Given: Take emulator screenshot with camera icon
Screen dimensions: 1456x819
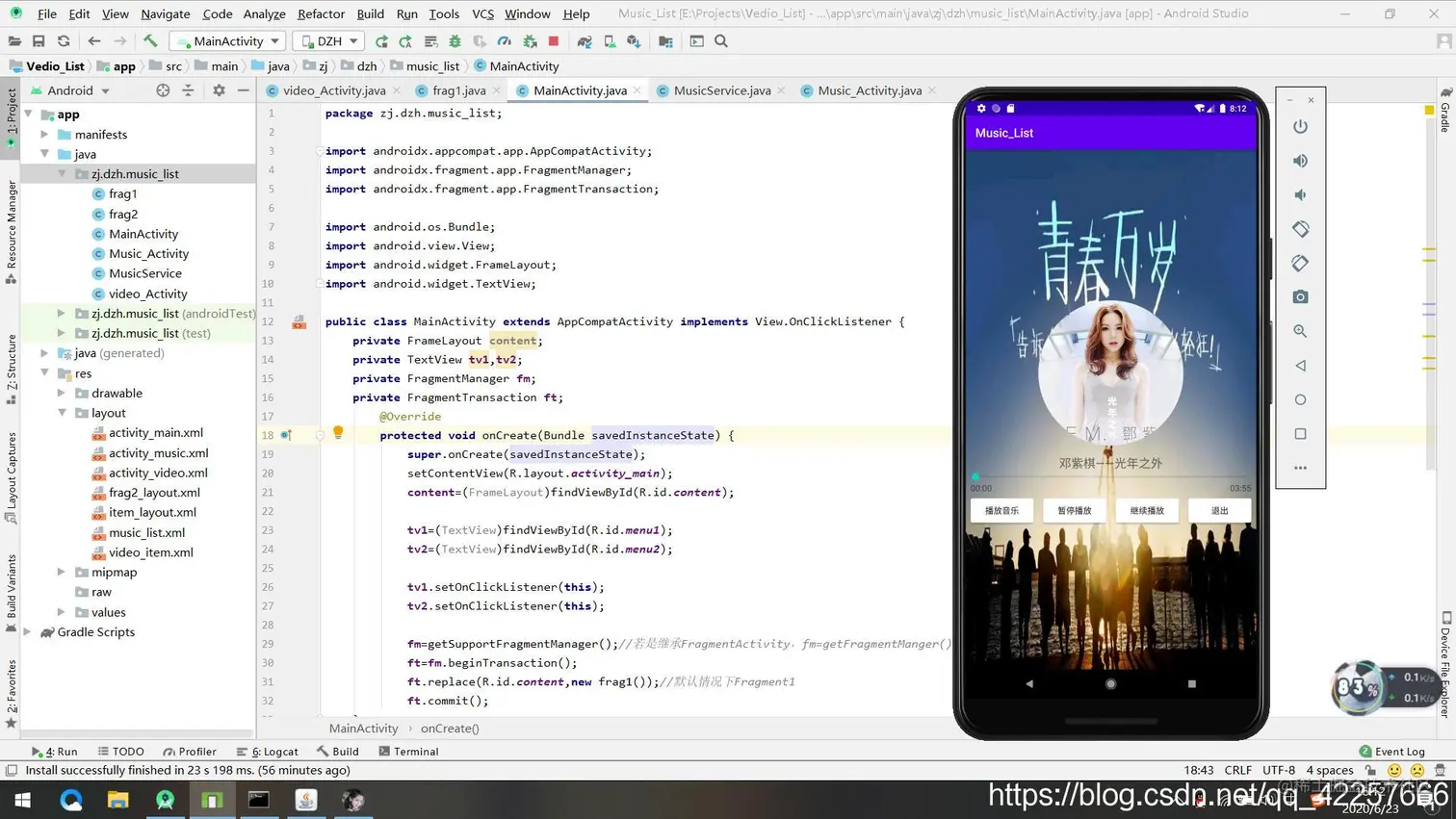Looking at the screenshot, I should coord(1300,297).
